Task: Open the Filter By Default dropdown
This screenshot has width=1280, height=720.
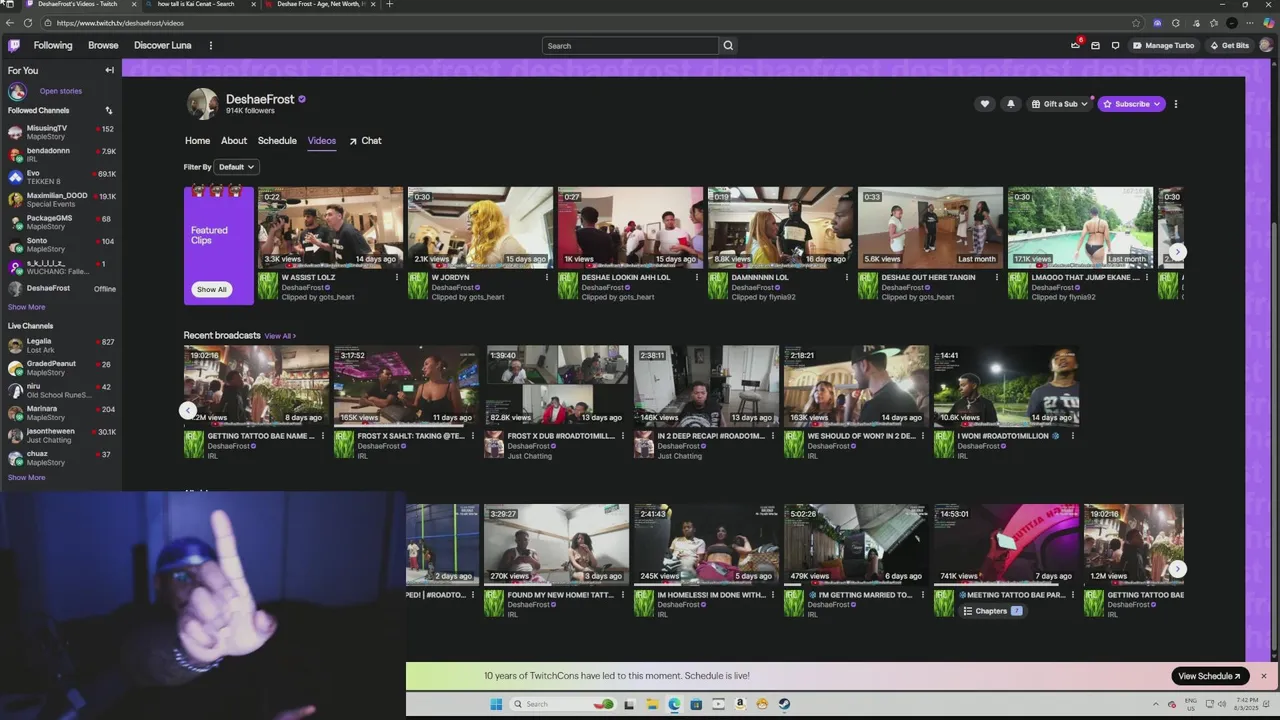Action: 236,167
